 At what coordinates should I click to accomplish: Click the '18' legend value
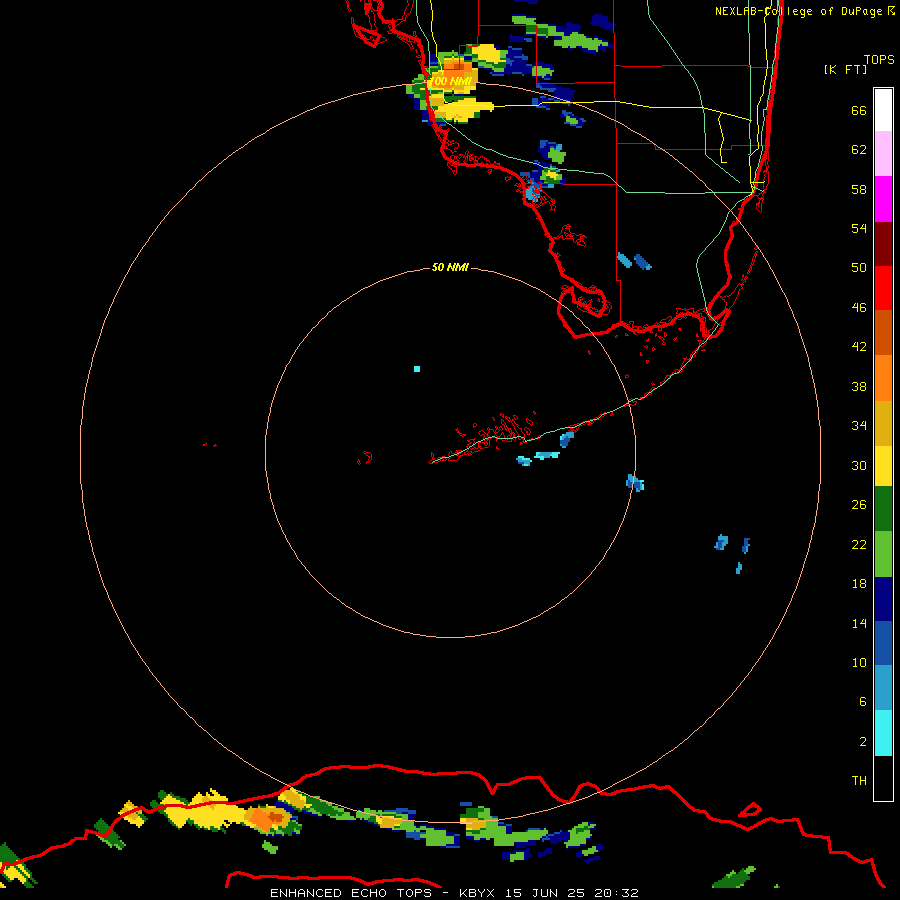point(859,584)
